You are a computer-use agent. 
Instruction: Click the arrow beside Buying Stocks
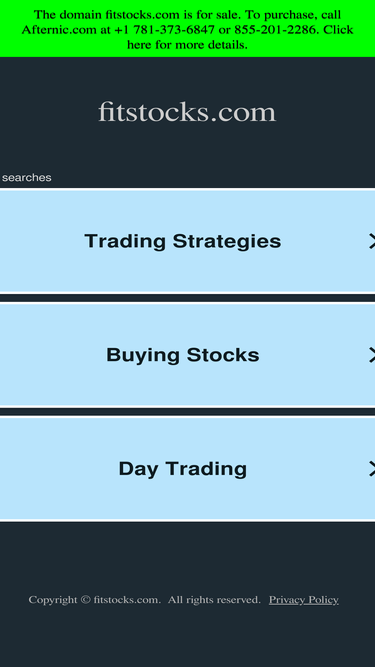click(372, 355)
